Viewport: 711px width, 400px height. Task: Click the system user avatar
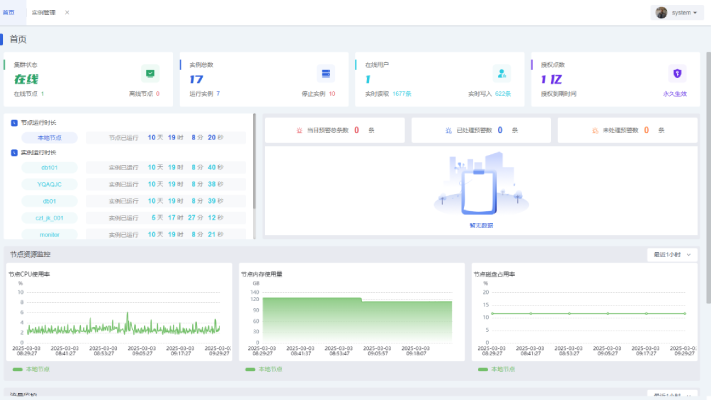661,12
